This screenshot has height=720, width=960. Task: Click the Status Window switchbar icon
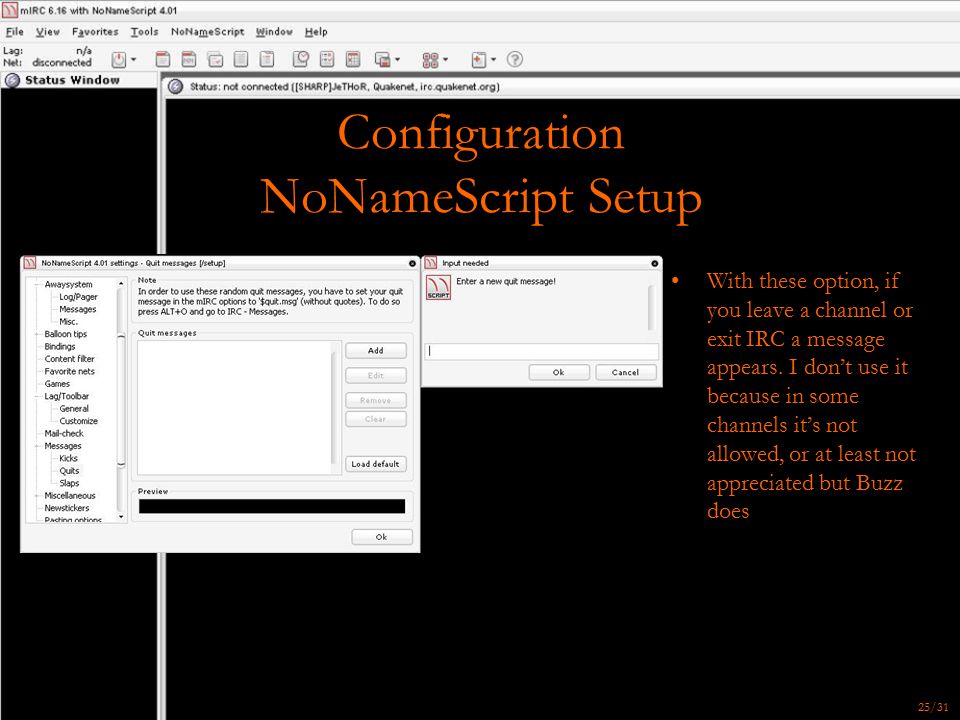12,80
